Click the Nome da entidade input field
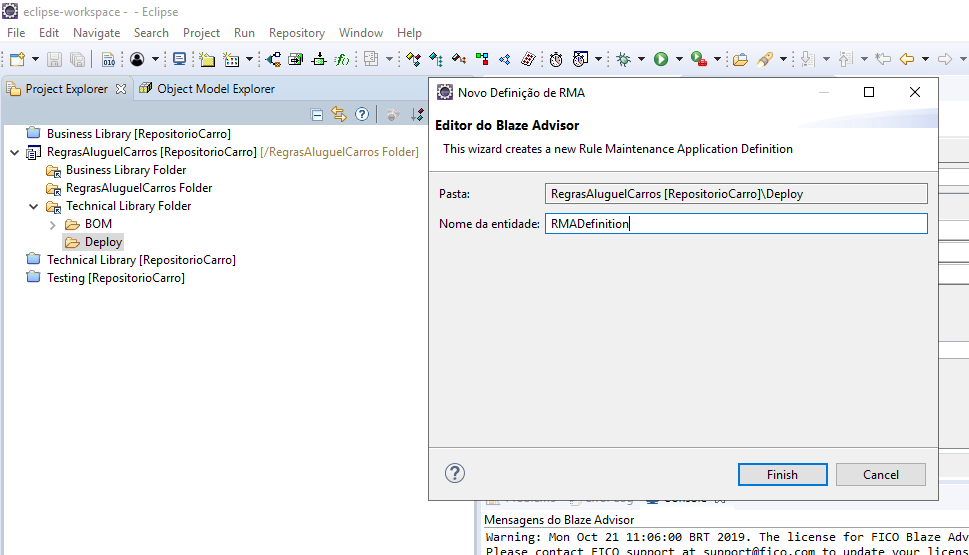 point(736,224)
